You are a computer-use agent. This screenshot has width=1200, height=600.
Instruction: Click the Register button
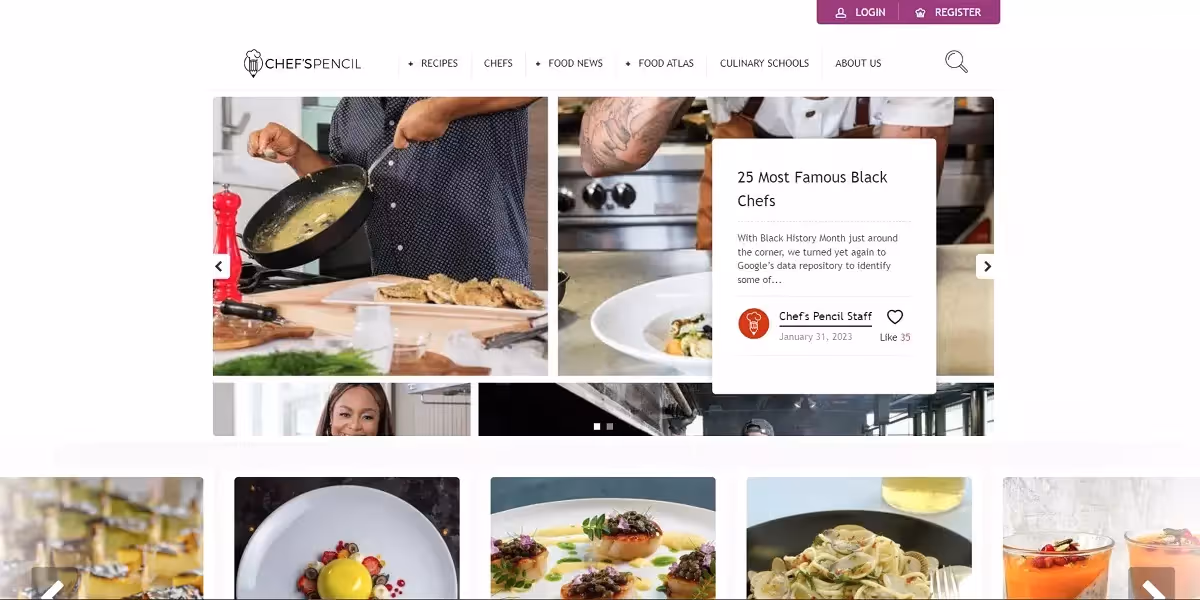tap(948, 12)
